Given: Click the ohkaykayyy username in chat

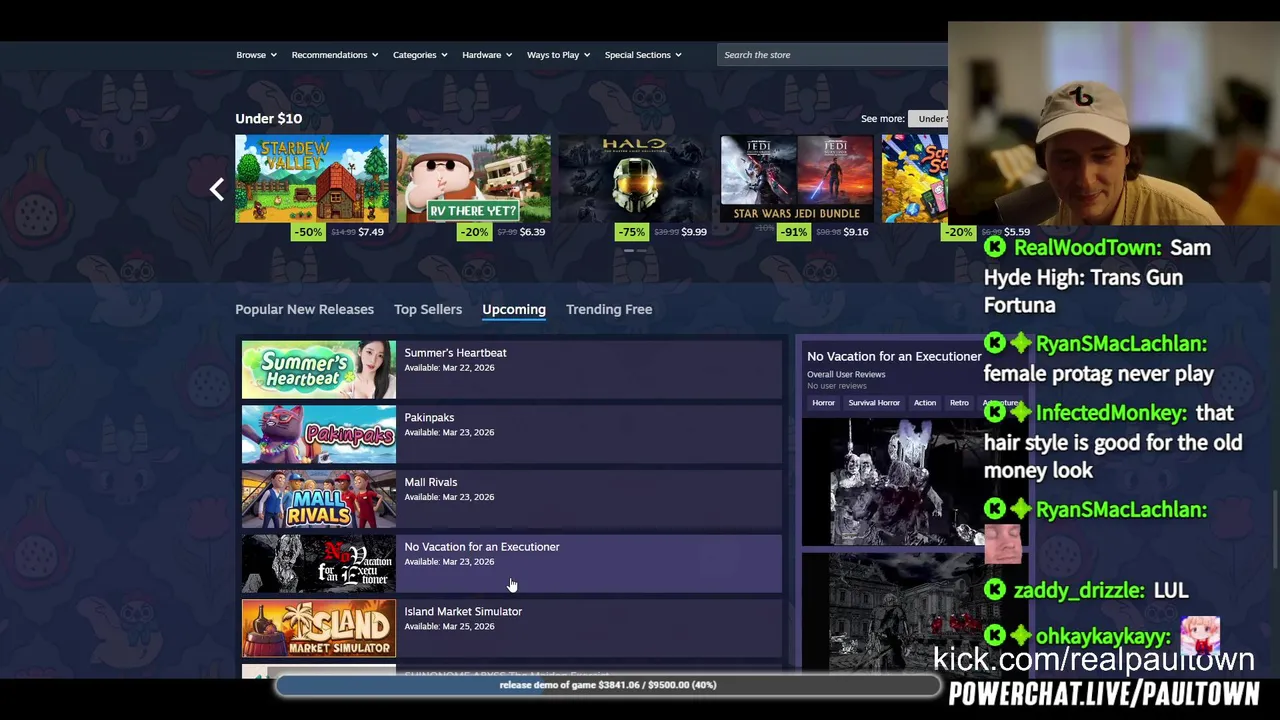Looking at the screenshot, I should point(1103,637).
